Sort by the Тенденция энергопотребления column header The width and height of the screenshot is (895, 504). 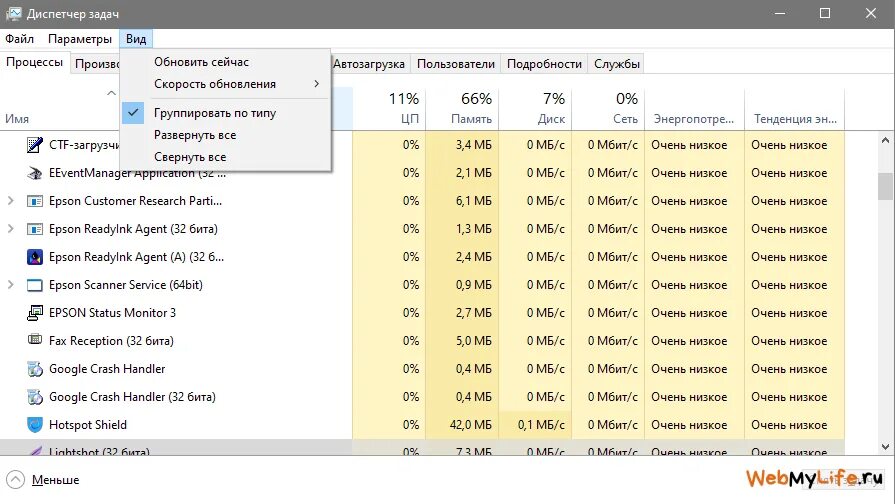pyautogui.click(x=795, y=108)
